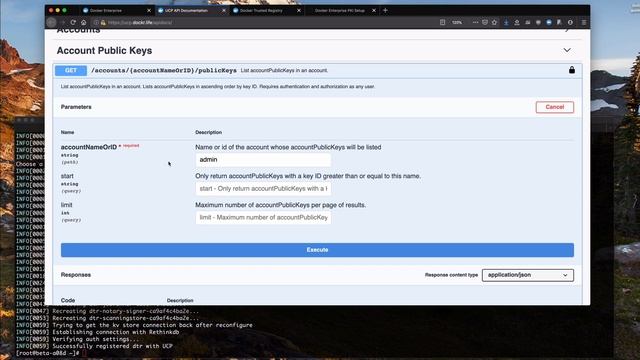Image resolution: width=640 pixels, height=360 pixels.
Task: Open the Firefox hamburger menu
Action: [584, 22]
